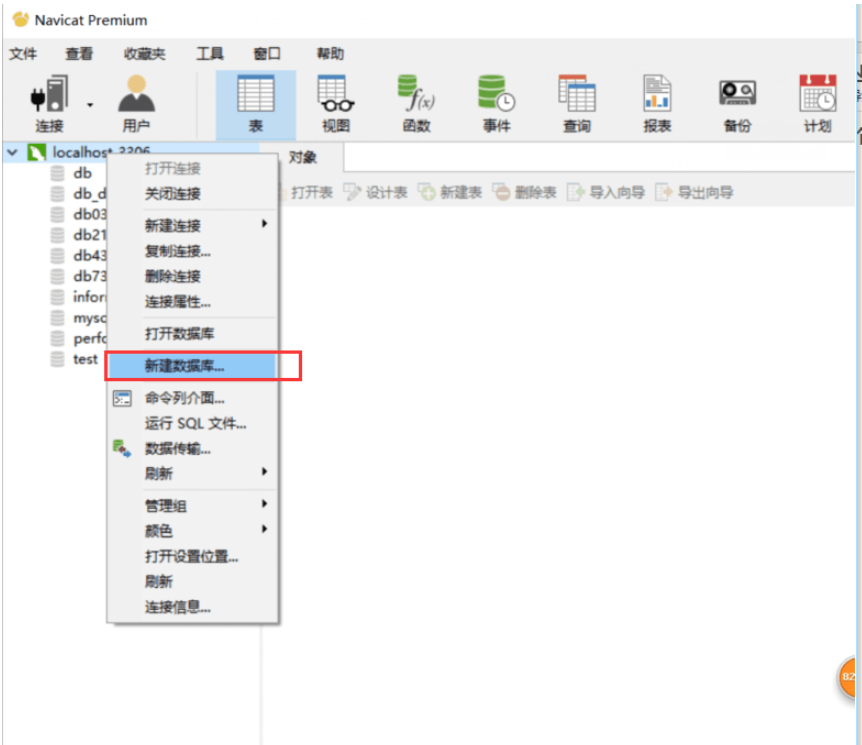Expand the 新建连接 submenu arrow
862x745 pixels.
[x=265, y=225]
